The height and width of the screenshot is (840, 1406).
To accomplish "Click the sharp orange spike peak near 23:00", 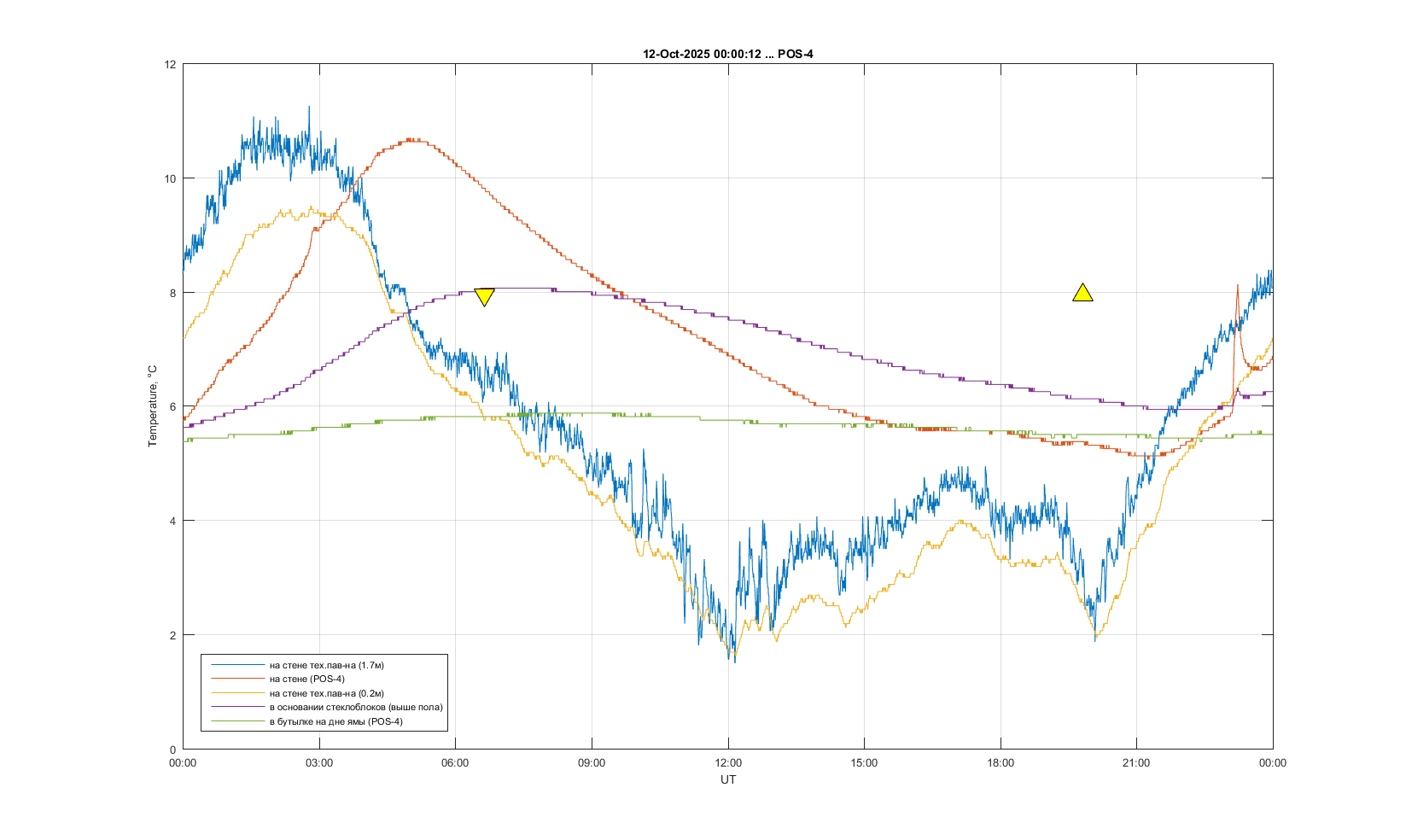I will click(x=1237, y=287).
